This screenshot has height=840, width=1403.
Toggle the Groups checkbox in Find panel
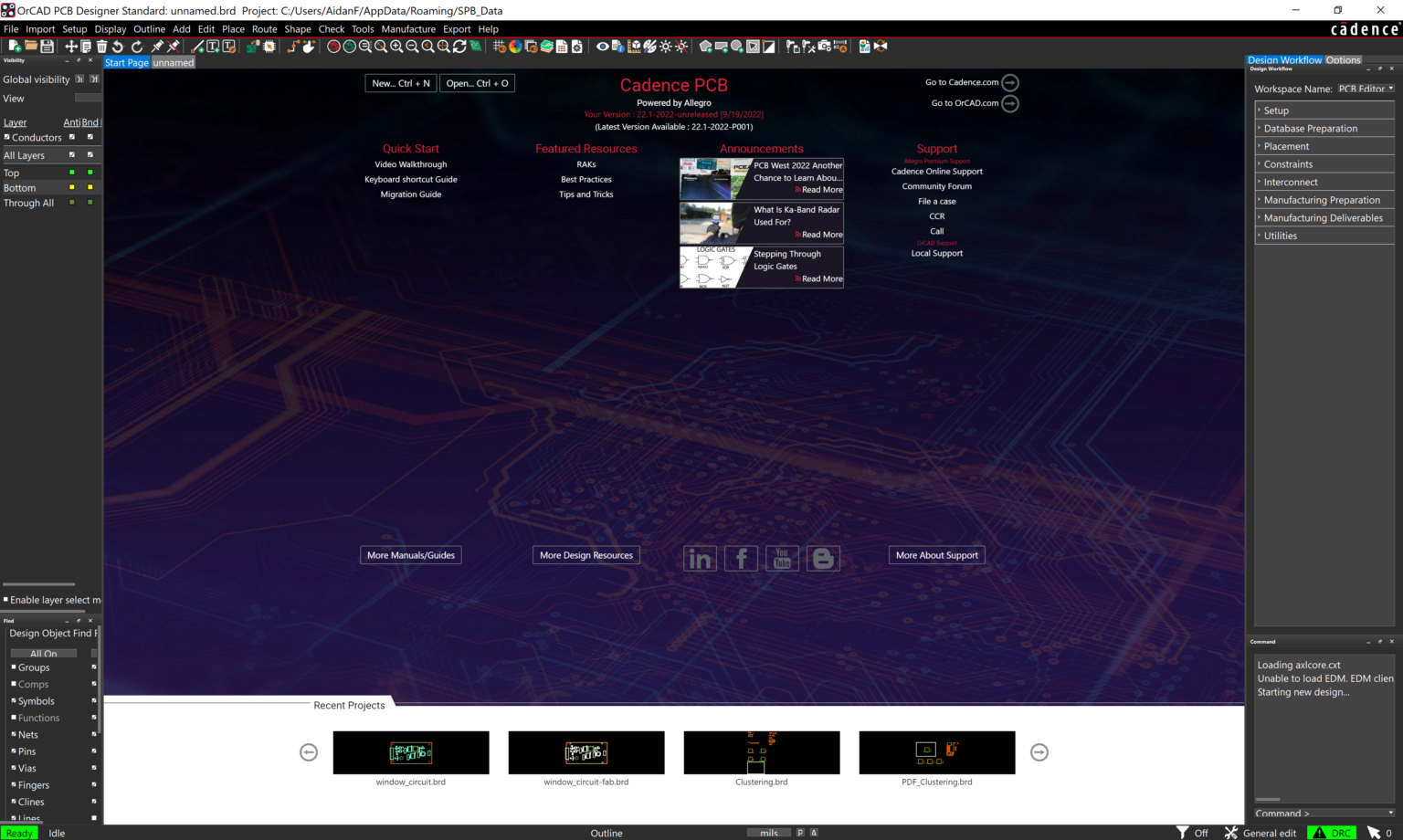14,667
